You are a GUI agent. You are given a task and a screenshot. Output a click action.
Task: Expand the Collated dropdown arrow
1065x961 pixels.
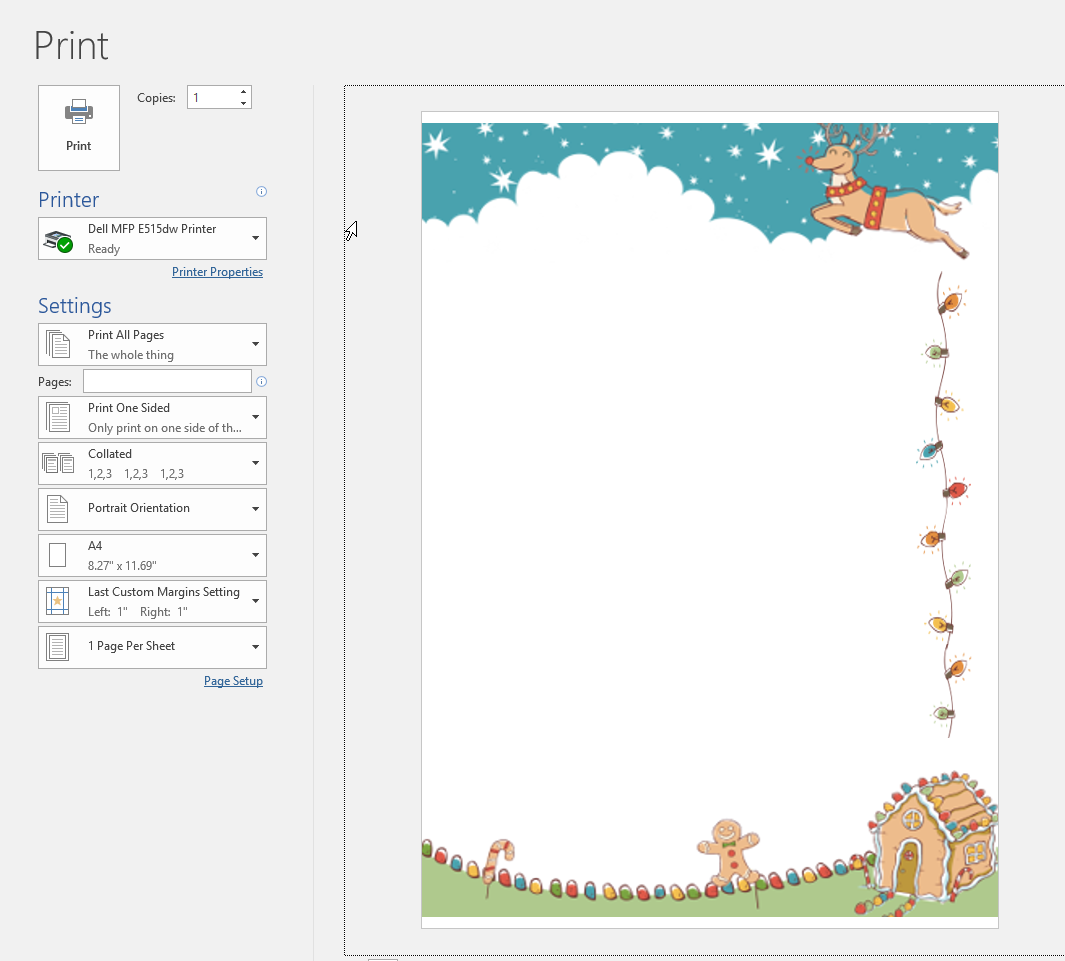coord(256,463)
